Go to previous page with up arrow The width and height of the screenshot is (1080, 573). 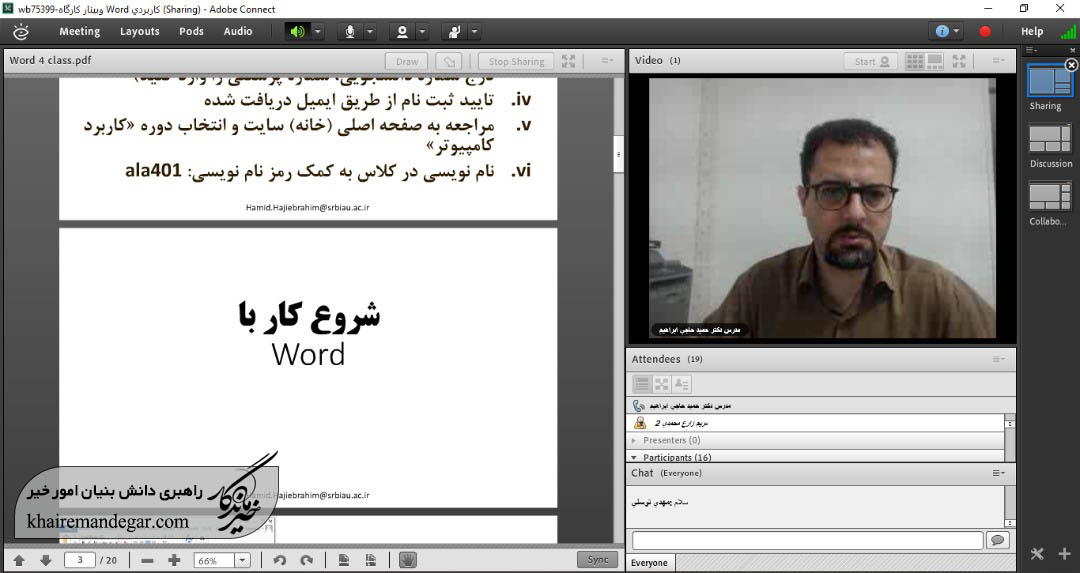point(19,561)
